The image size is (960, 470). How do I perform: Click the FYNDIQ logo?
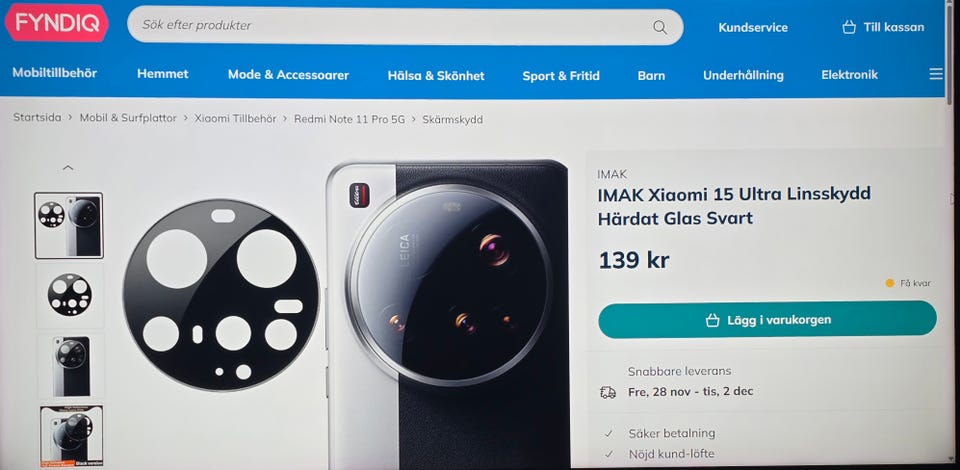click(x=56, y=23)
